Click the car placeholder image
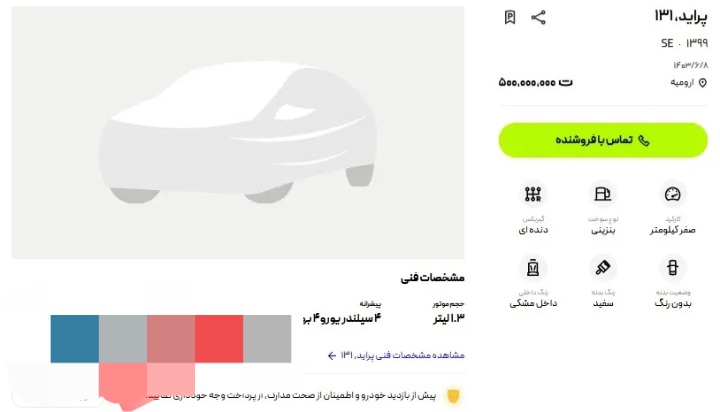The height and width of the screenshot is (412, 720). click(x=238, y=130)
